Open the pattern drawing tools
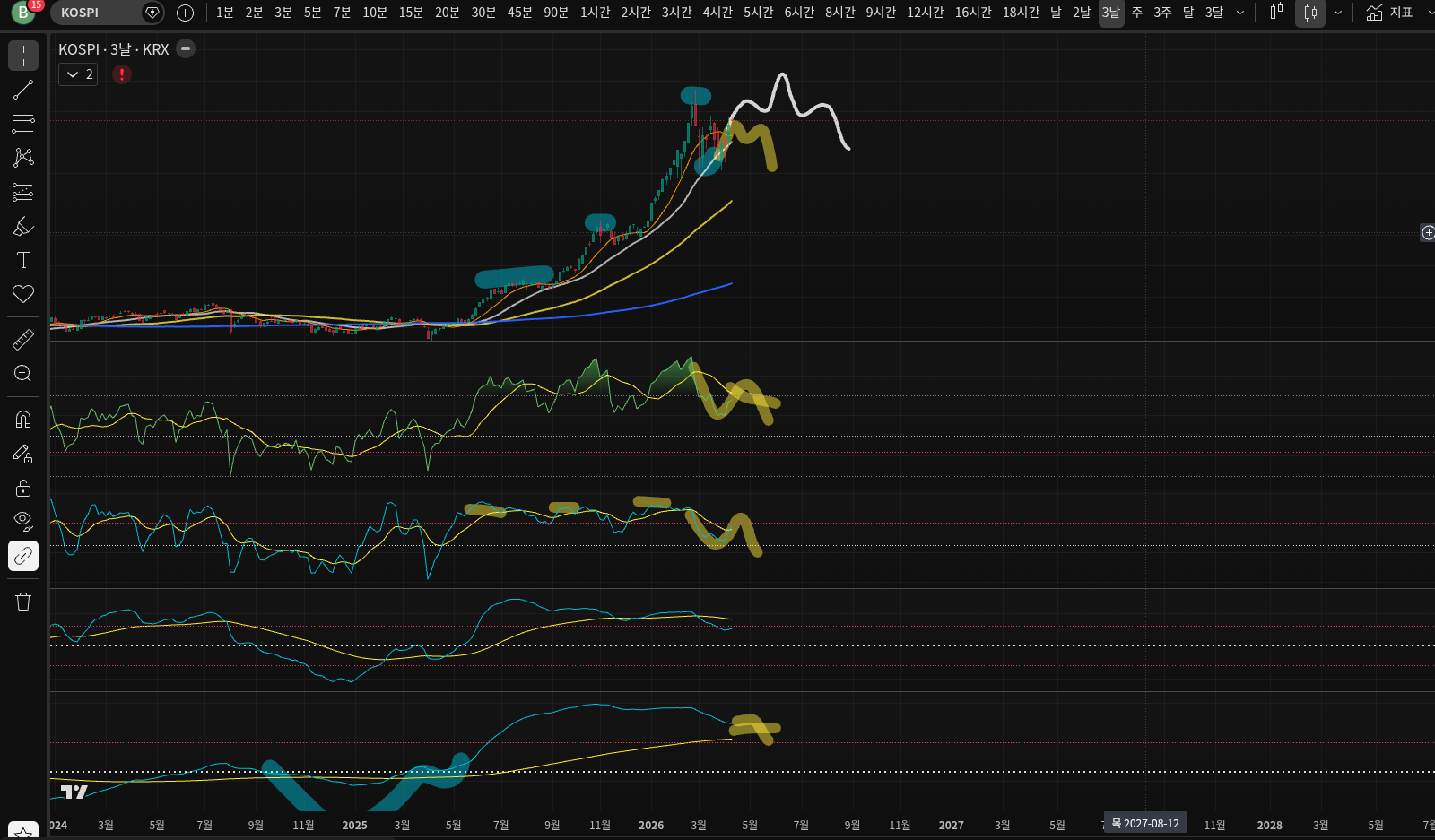Screen dimensions: 1435x840 (x=23, y=158)
